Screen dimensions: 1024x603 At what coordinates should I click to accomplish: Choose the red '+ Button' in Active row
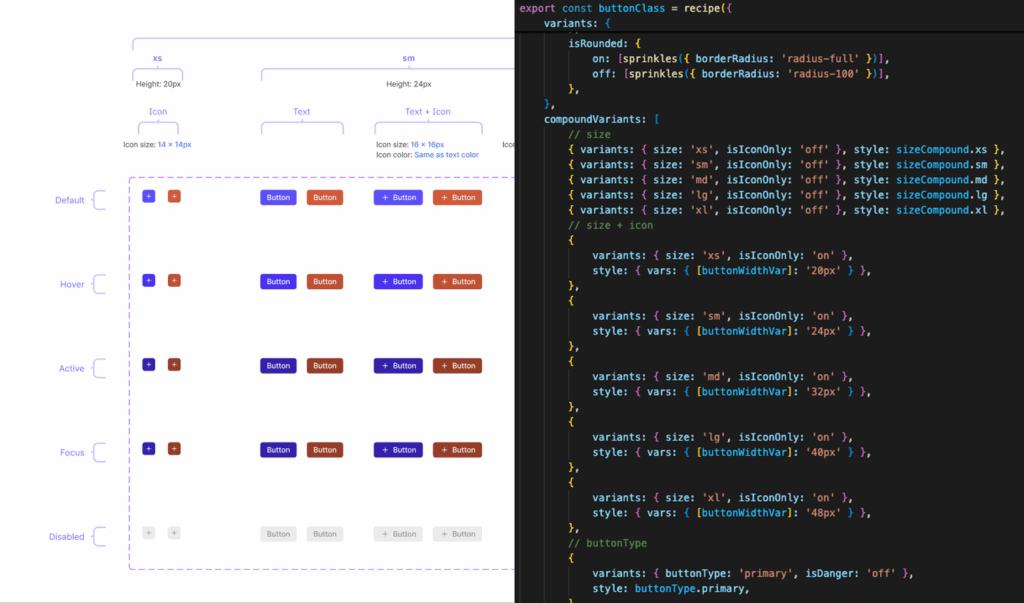coord(458,366)
